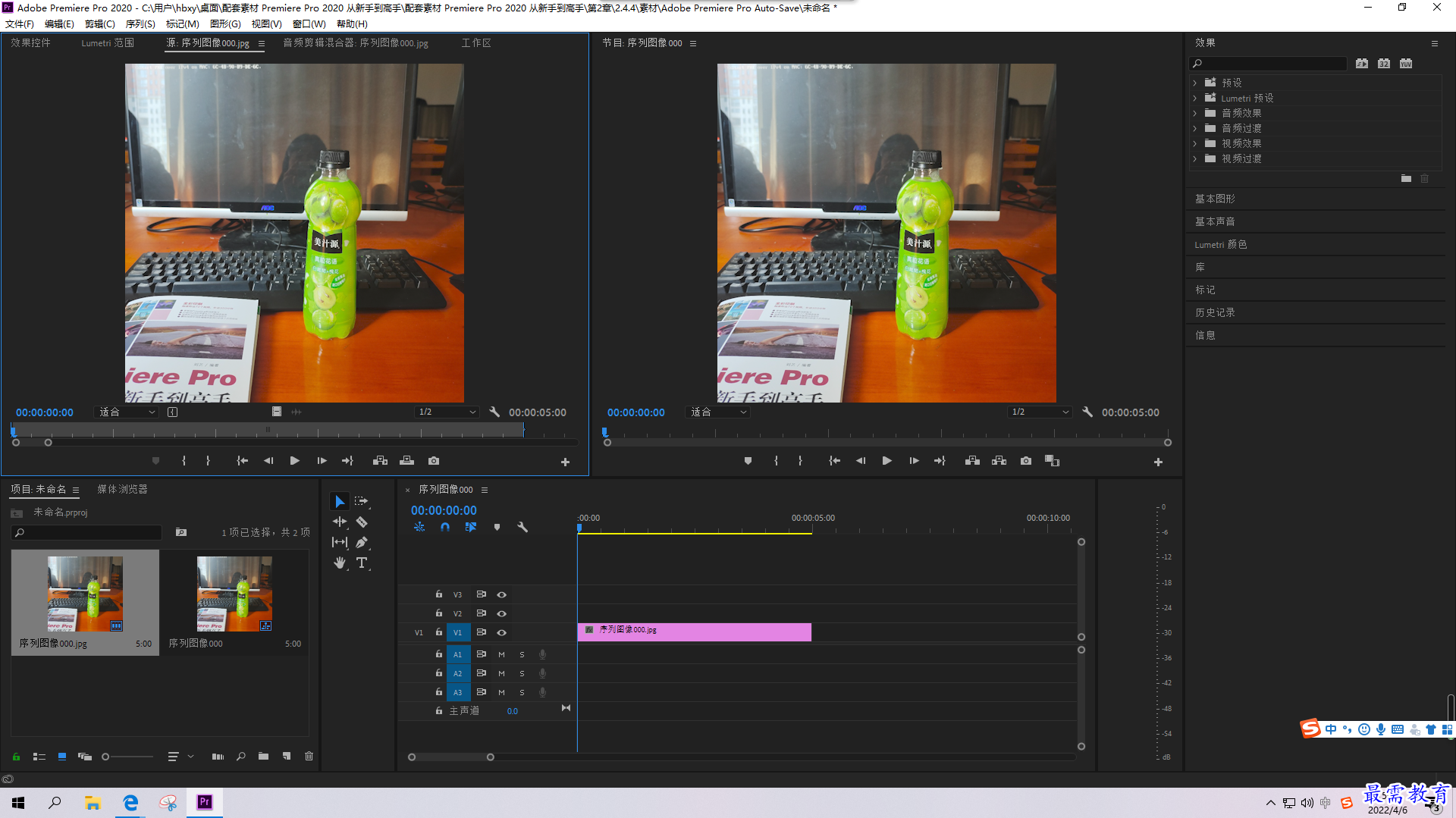Open Program monitor zoom level dropdown

coord(718,412)
